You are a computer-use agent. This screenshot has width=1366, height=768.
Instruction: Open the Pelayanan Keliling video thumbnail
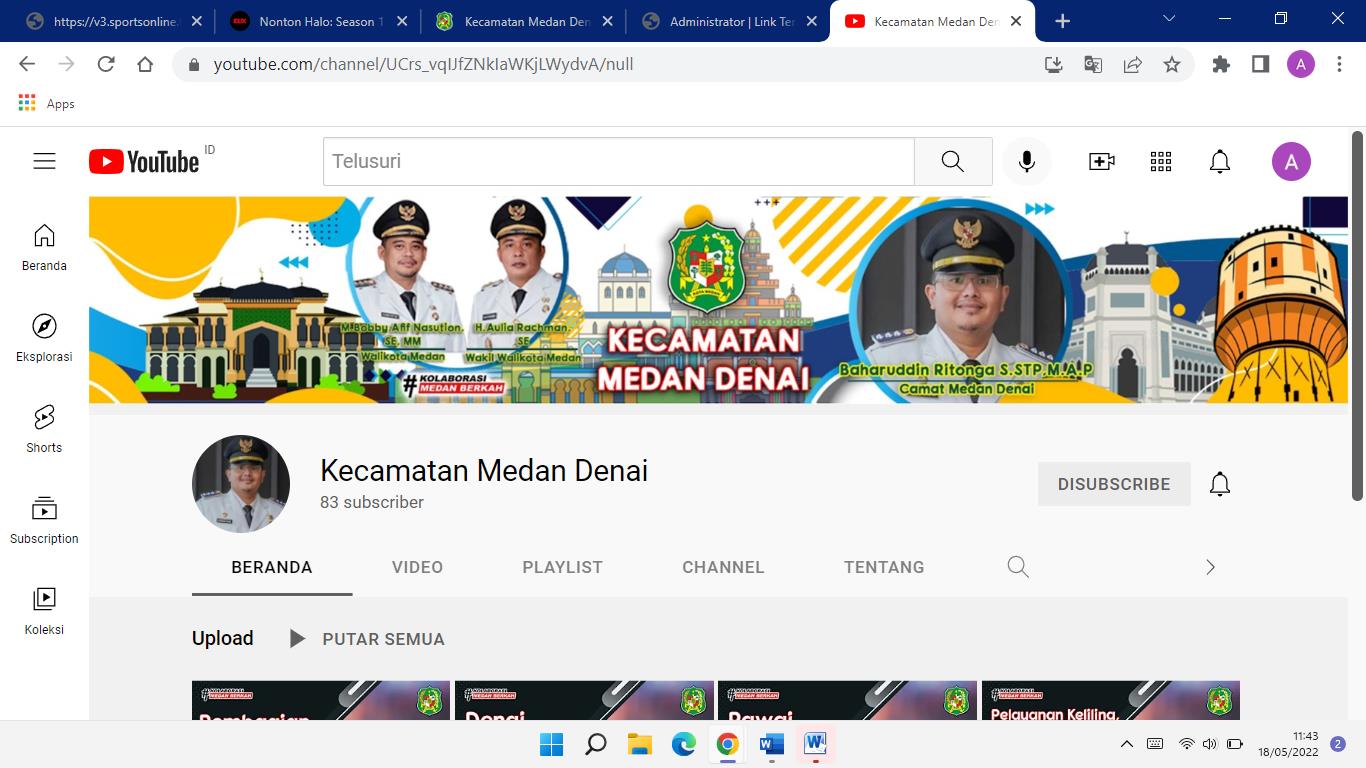tap(1111, 700)
